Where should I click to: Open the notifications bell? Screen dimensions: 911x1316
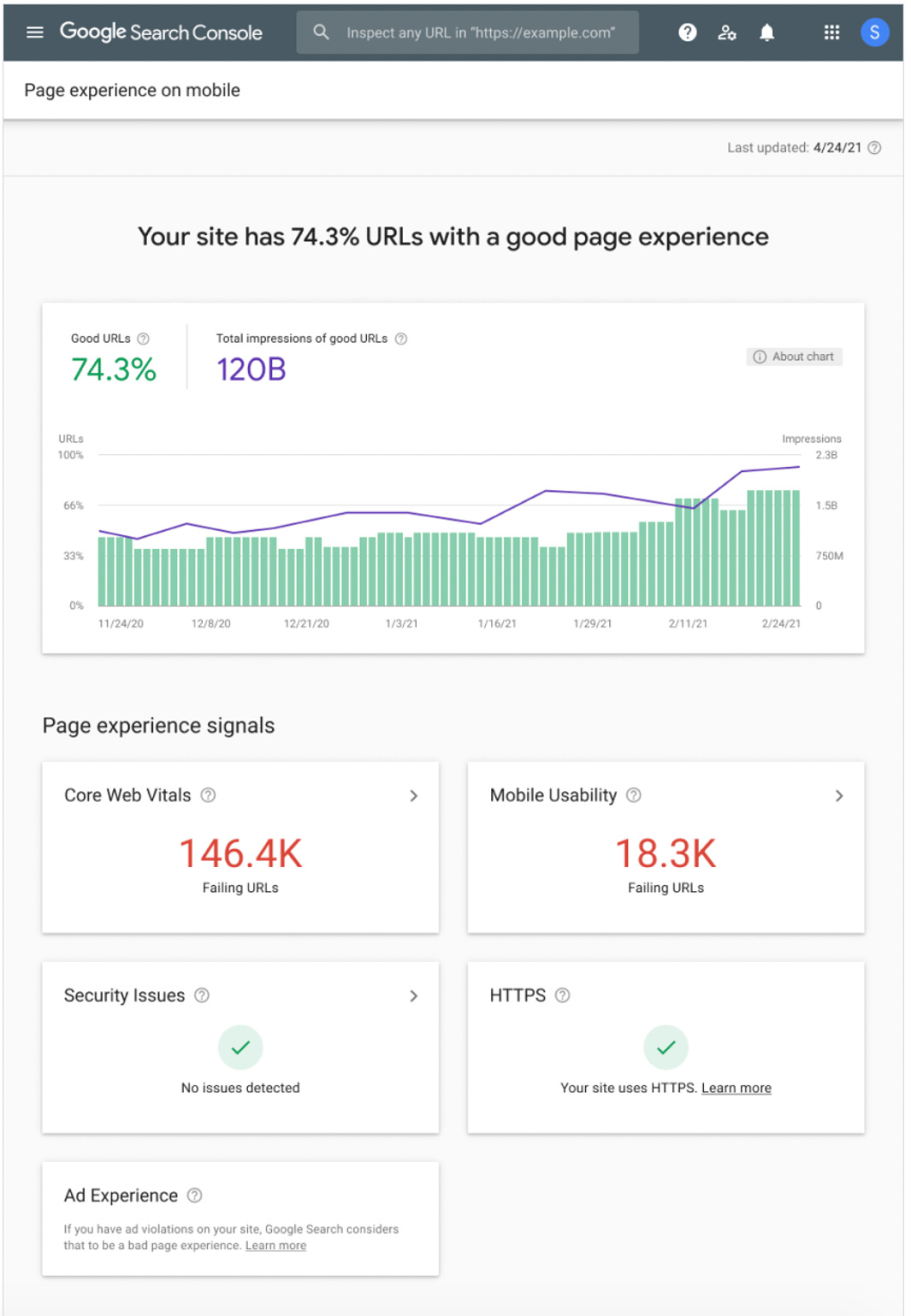click(766, 32)
